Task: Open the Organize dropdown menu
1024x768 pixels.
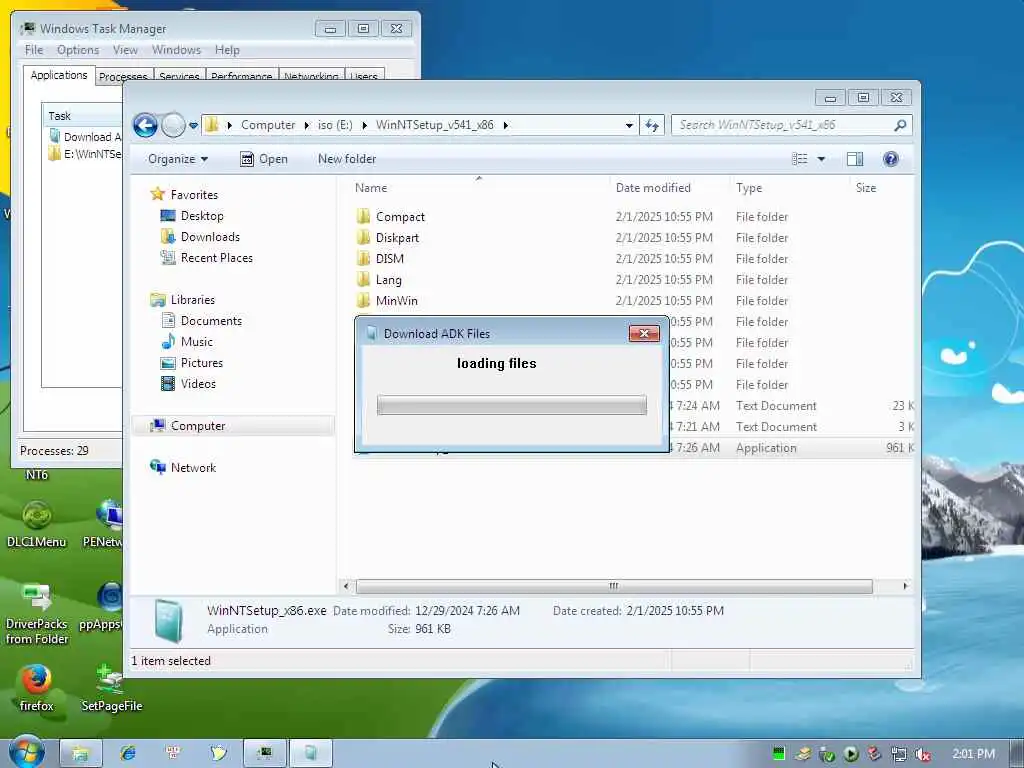Action: pyautogui.click(x=178, y=159)
